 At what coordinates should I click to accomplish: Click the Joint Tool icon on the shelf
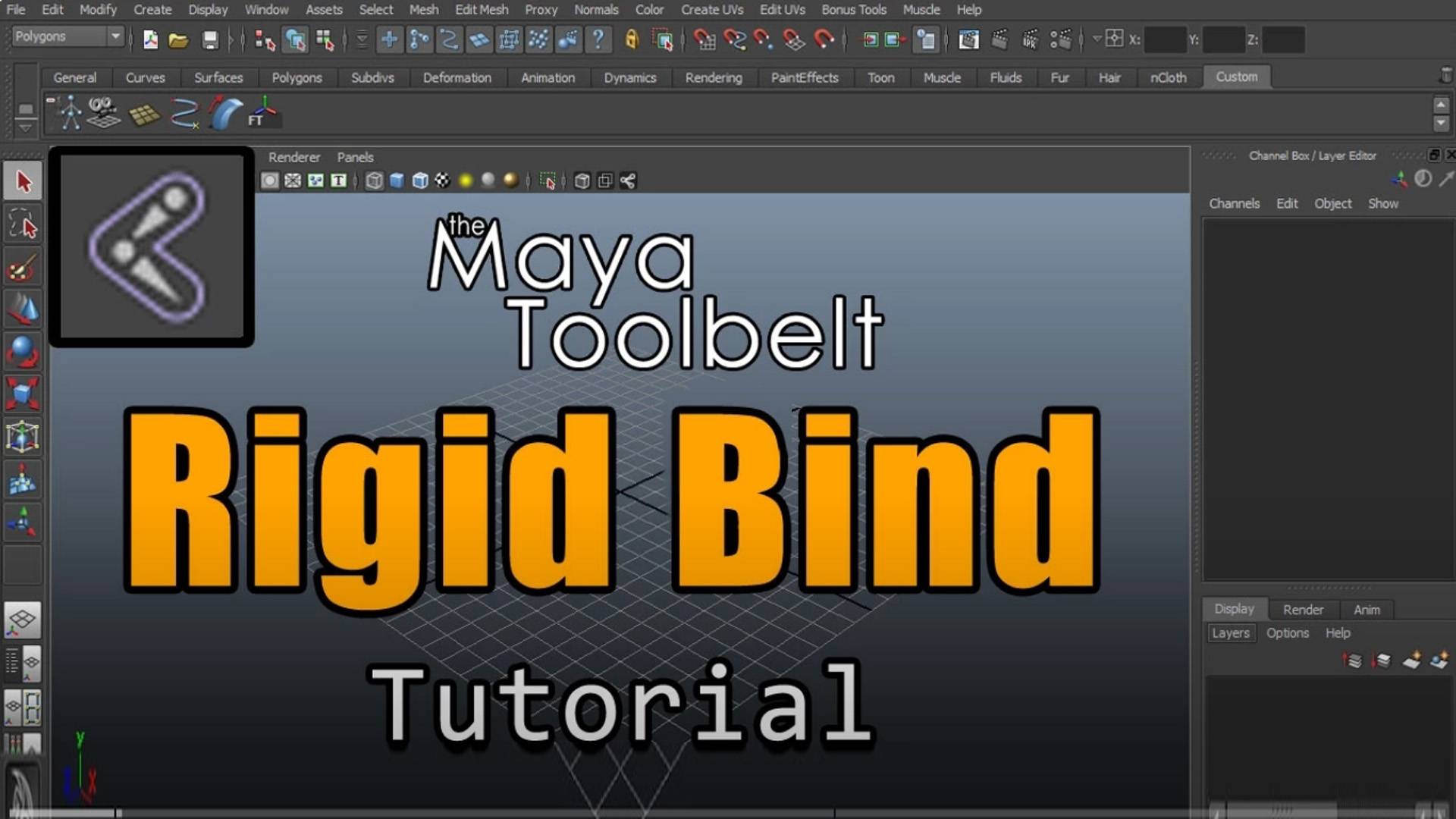pos(71,112)
